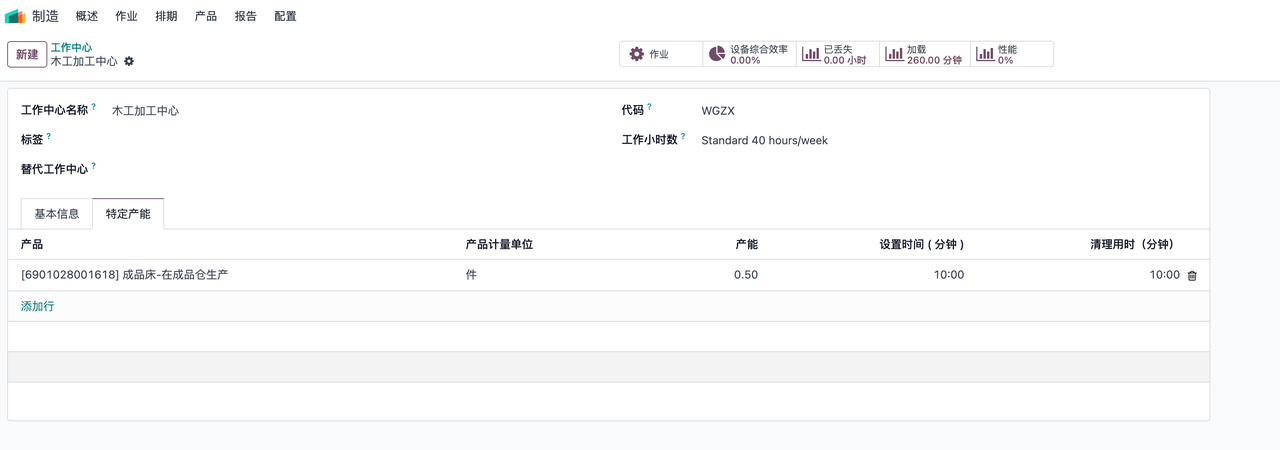Show help tooltip for 替代工作中心
This screenshot has height=450, width=1280.
[x=94, y=166]
